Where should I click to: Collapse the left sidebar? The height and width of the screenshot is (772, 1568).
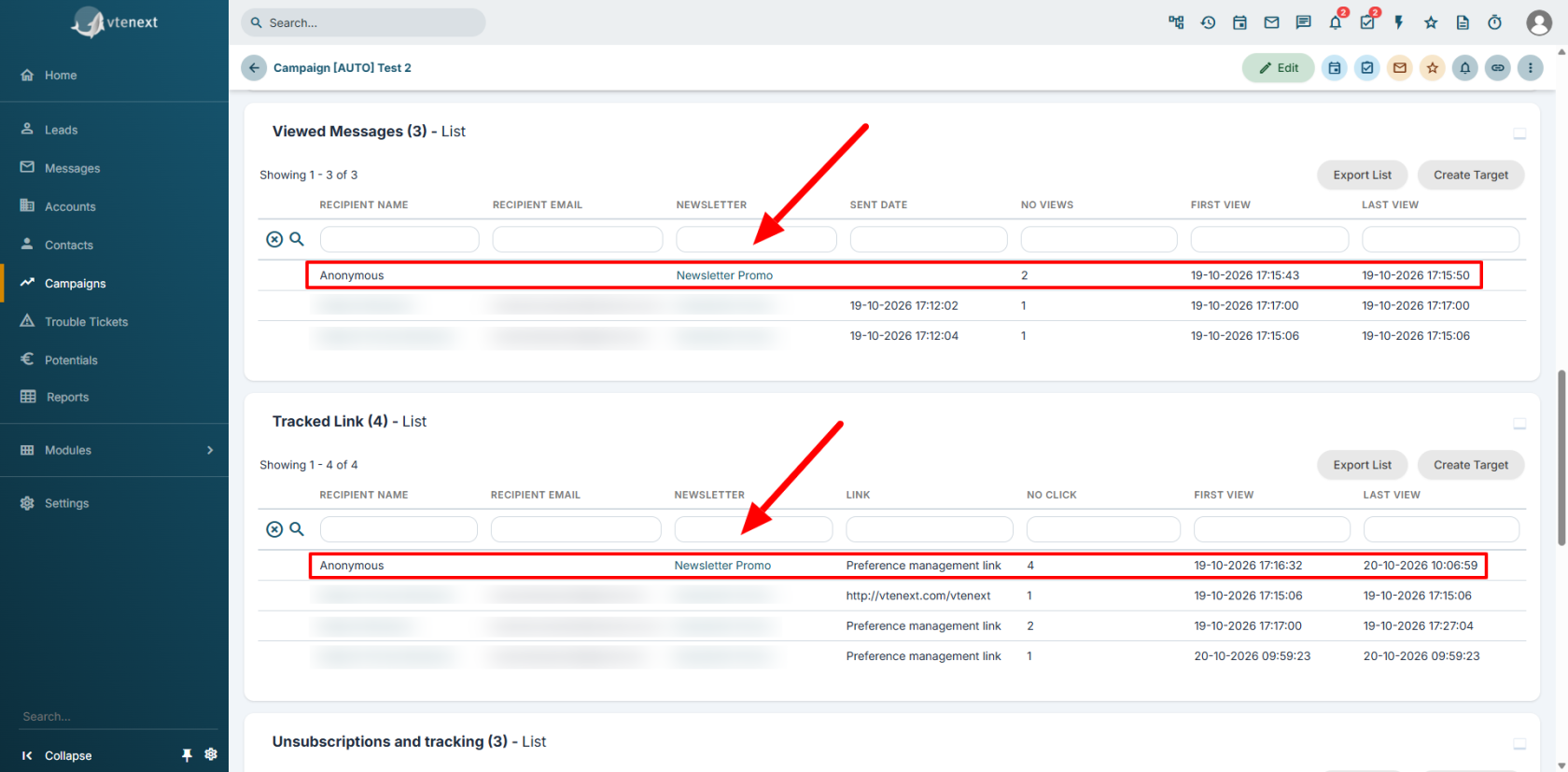point(58,755)
